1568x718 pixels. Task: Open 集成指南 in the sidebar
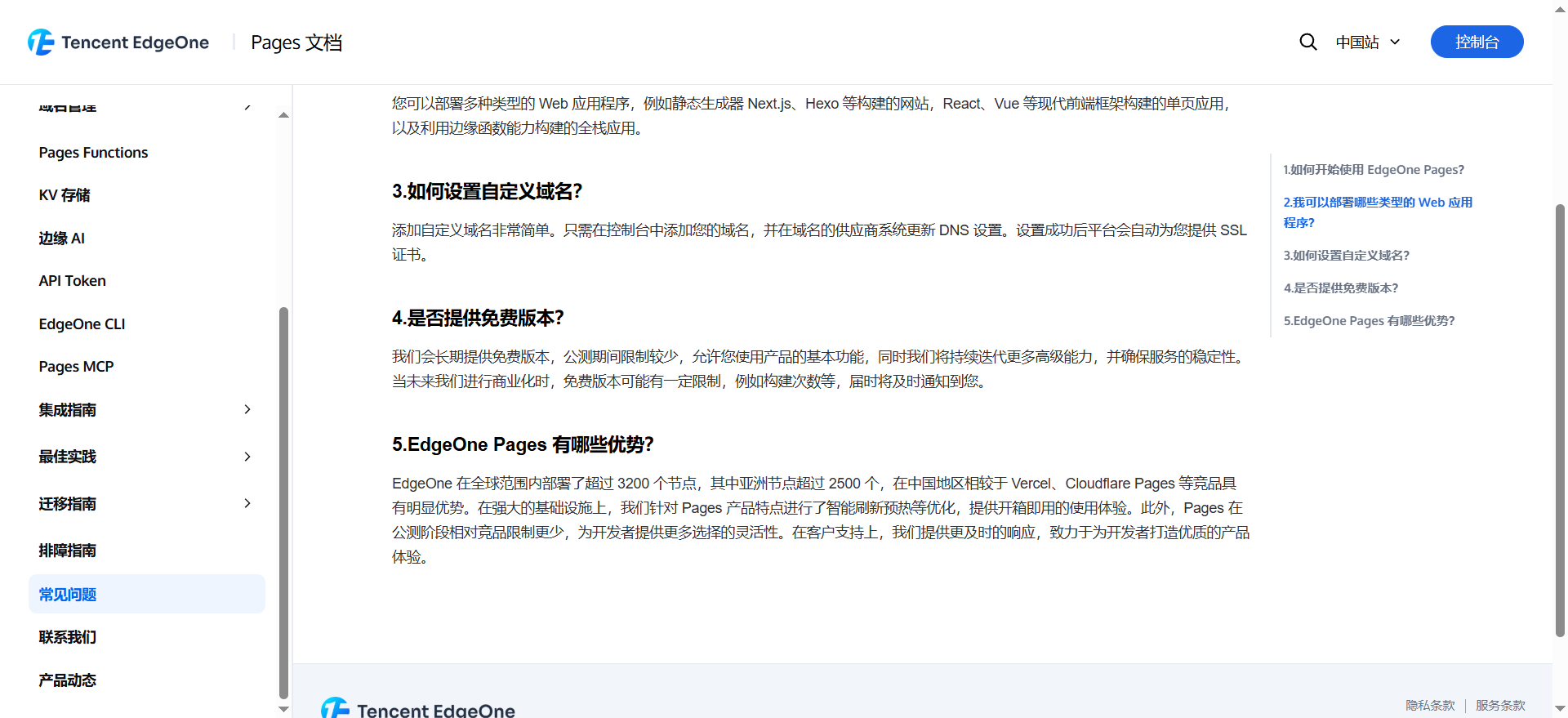tap(68, 410)
